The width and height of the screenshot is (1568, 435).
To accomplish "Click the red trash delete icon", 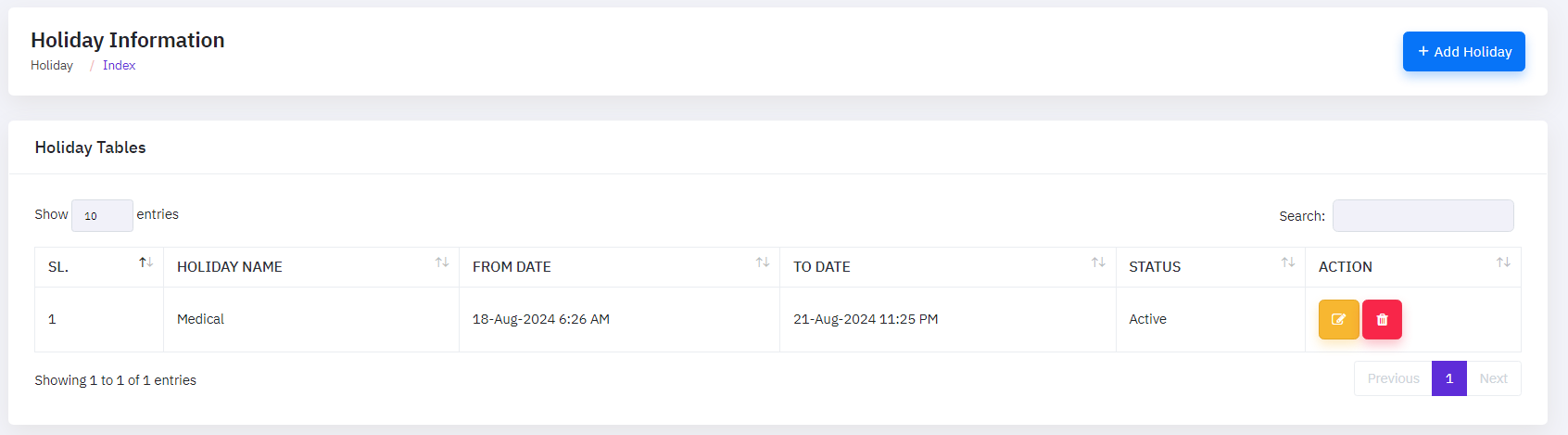I will (x=1382, y=319).
